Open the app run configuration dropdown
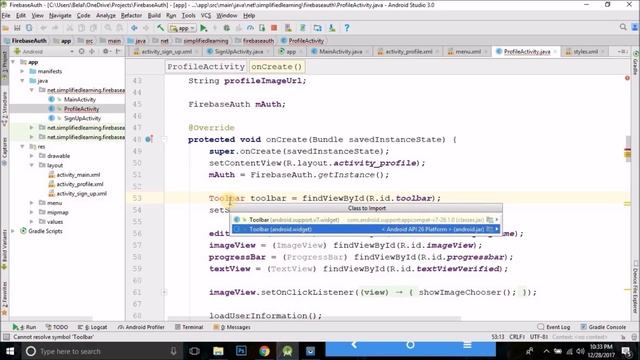This screenshot has width=640, height=360. 182,28
